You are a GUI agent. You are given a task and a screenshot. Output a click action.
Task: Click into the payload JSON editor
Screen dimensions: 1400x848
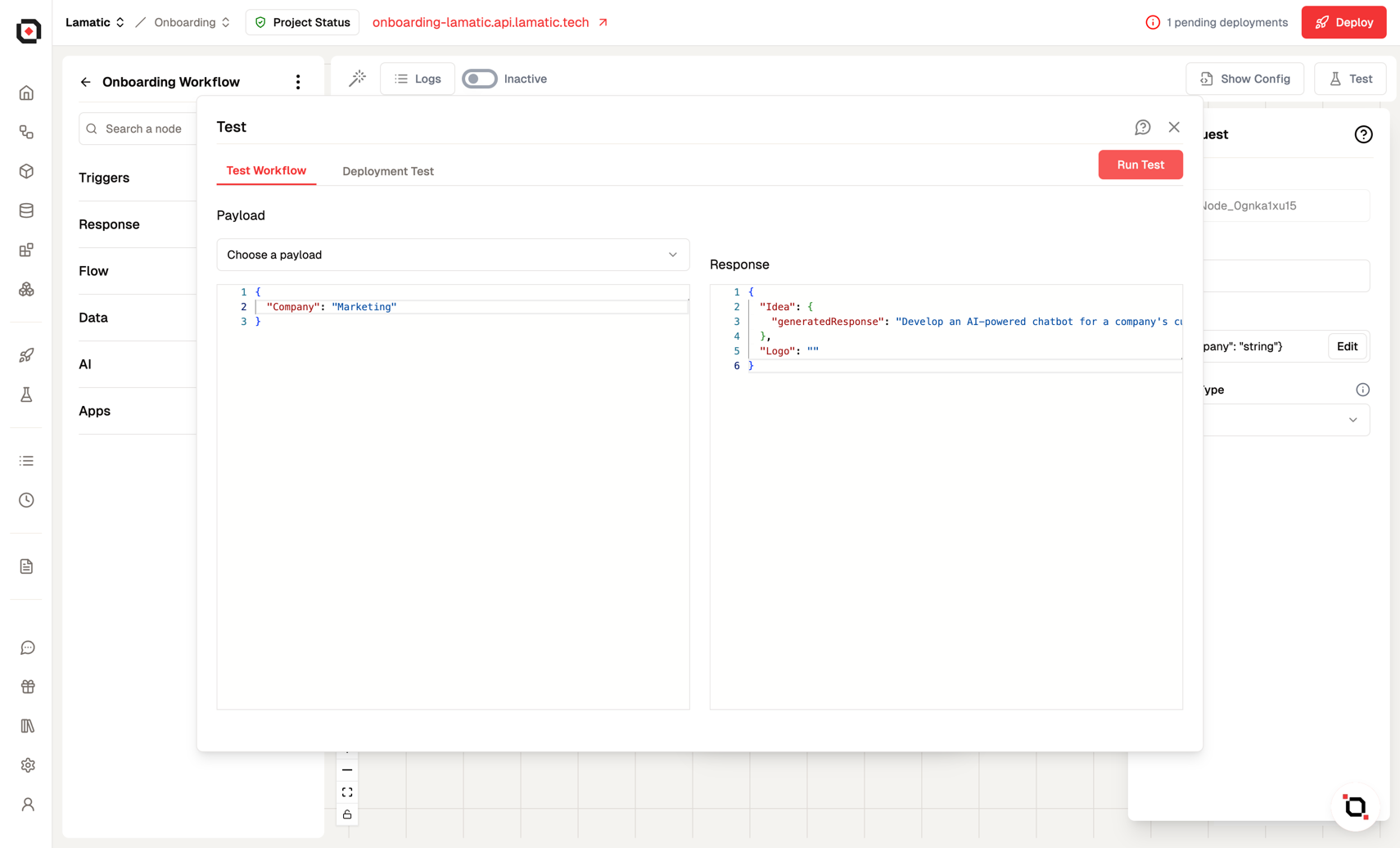[453, 497]
